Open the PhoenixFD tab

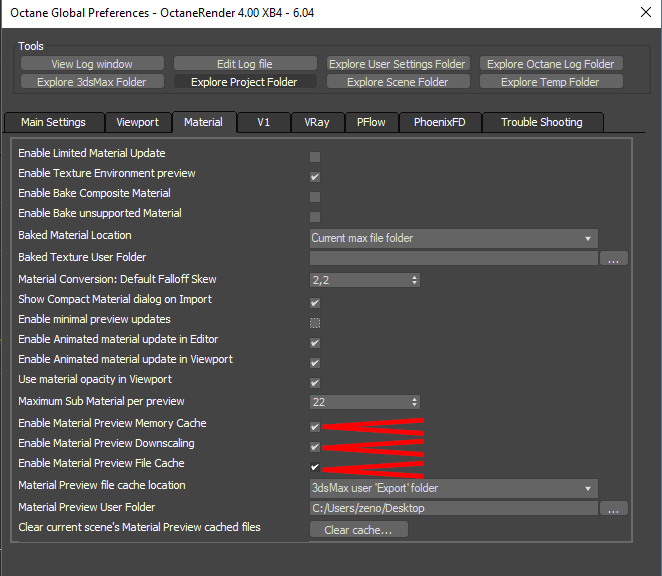click(x=440, y=122)
